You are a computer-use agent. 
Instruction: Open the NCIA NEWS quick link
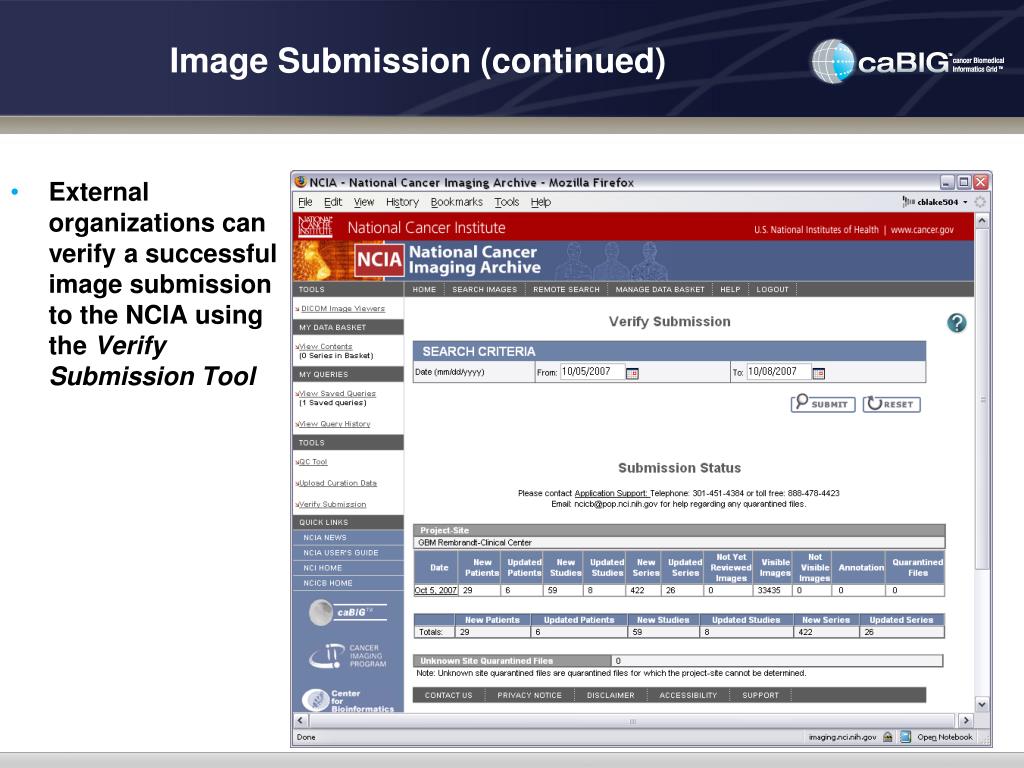coord(348,537)
